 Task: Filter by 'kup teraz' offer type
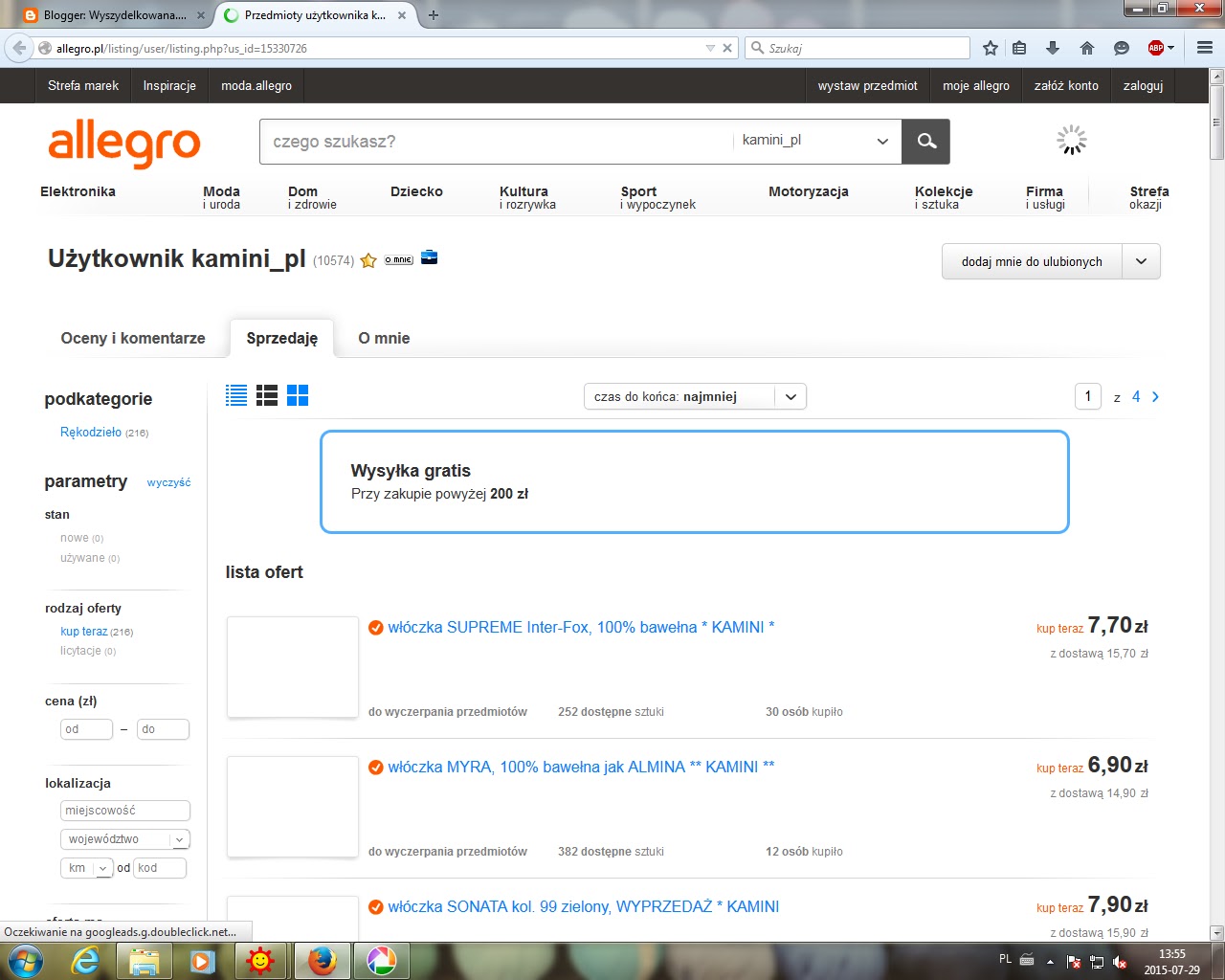(84, 631)
